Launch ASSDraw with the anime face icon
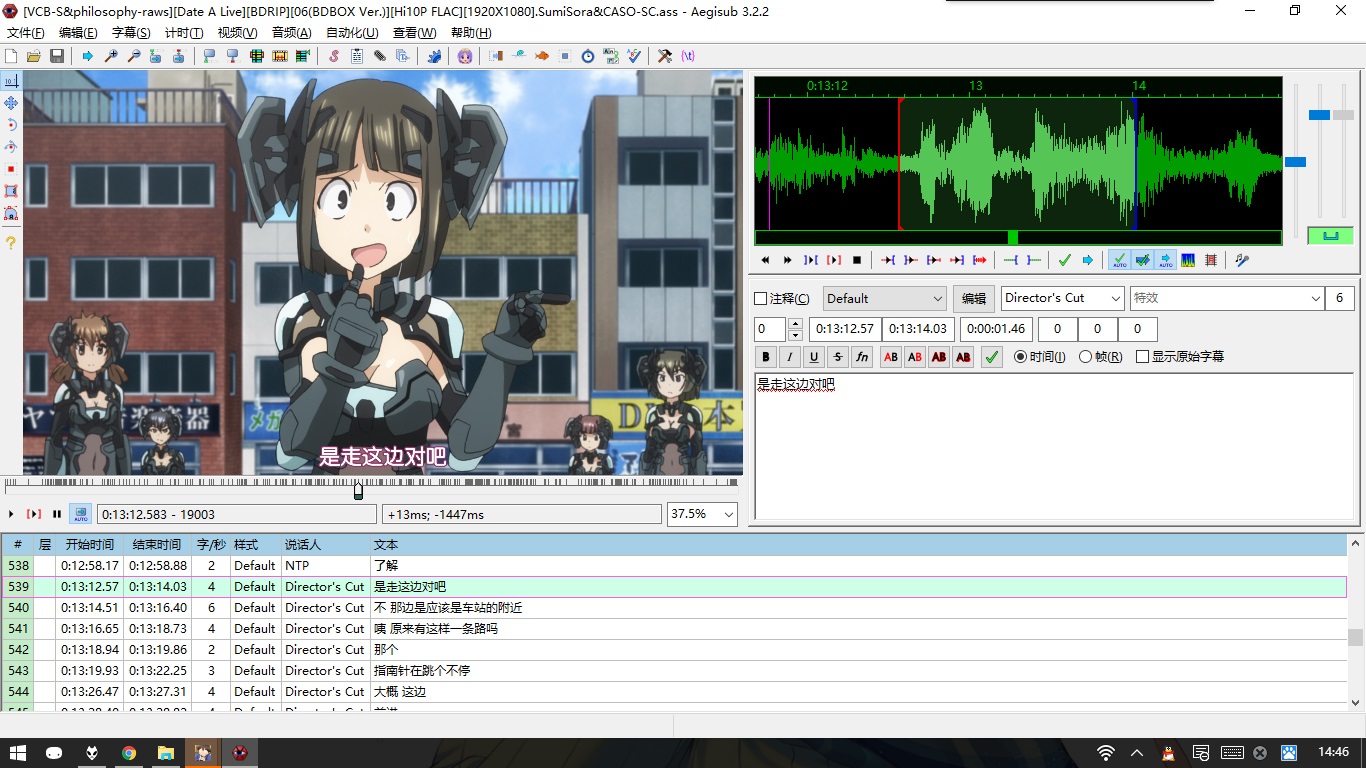 [465, 56]
